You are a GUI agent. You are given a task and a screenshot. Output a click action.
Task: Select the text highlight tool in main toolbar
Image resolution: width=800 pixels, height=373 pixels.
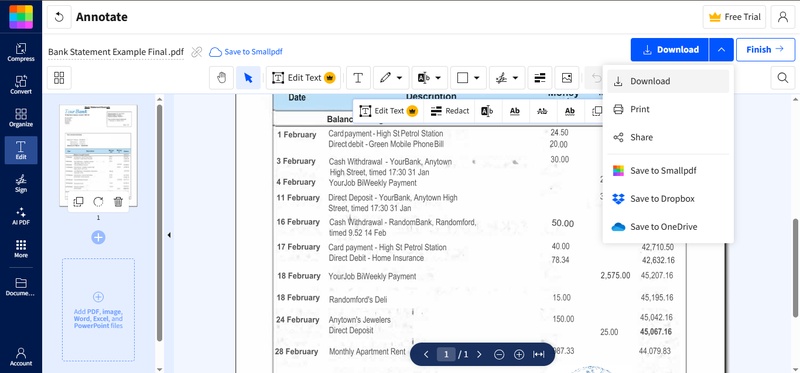pos(423,78)
